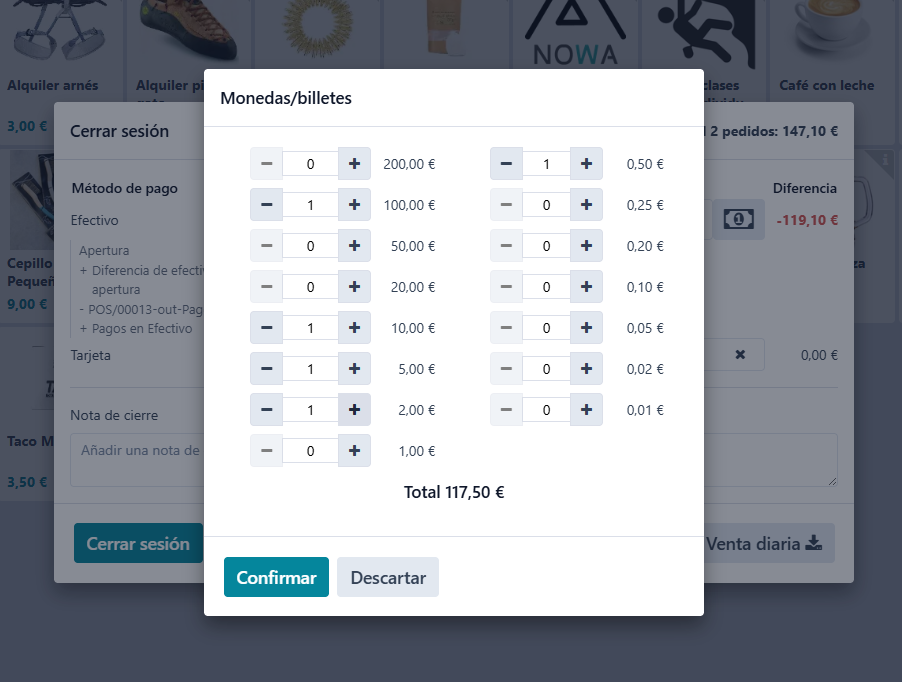This screenshot has width=902, height=682.
Task: Increment the 5,00 € count
Action: pyautogui.click(x=354, y=369)
